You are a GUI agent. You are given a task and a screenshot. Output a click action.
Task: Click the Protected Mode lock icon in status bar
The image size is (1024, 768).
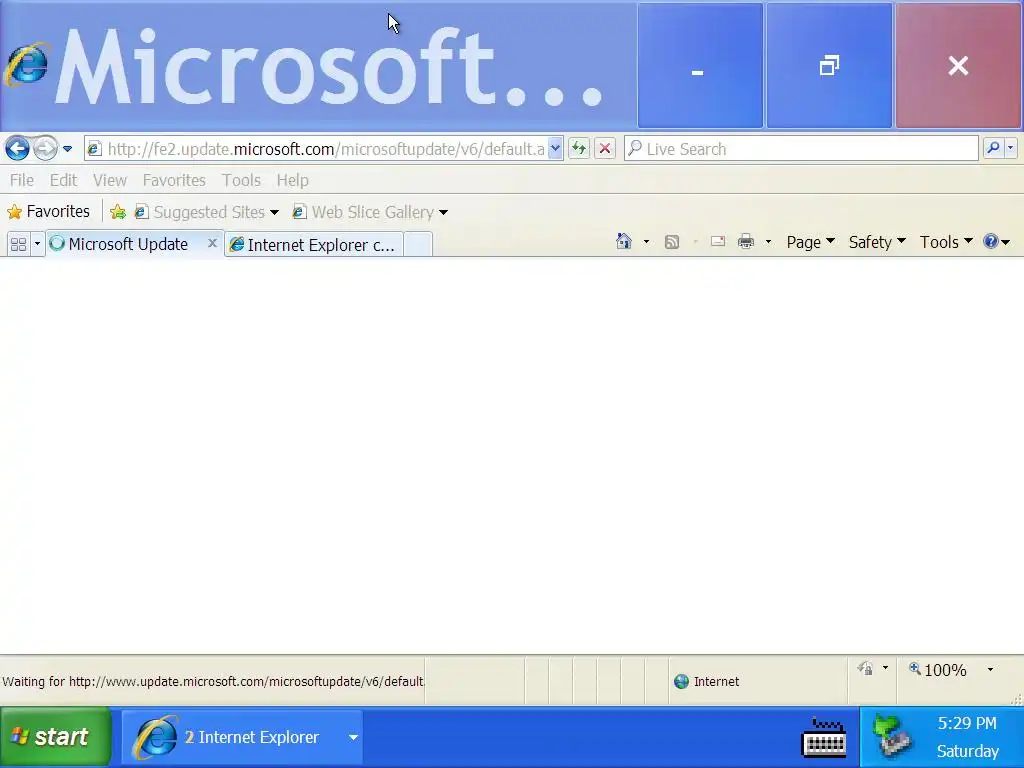[x=866, y=669]
